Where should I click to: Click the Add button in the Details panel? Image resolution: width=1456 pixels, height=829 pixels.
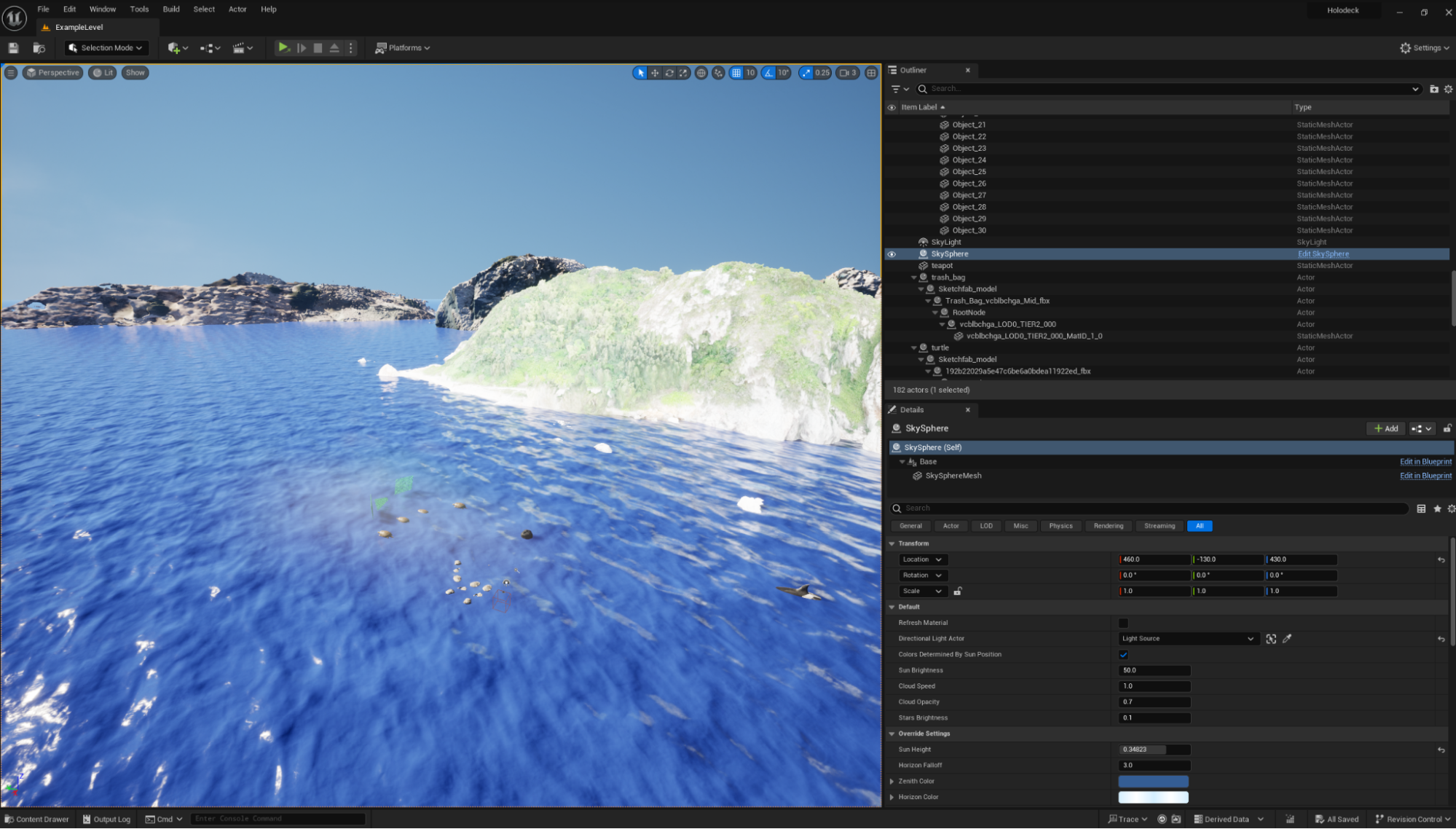[1385, 428]
